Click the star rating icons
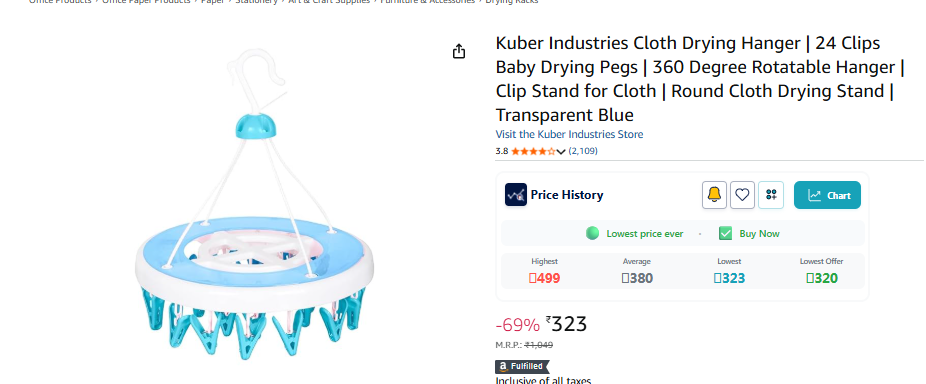Viewport: 926px width, 384px height. [x=533, y=151]
